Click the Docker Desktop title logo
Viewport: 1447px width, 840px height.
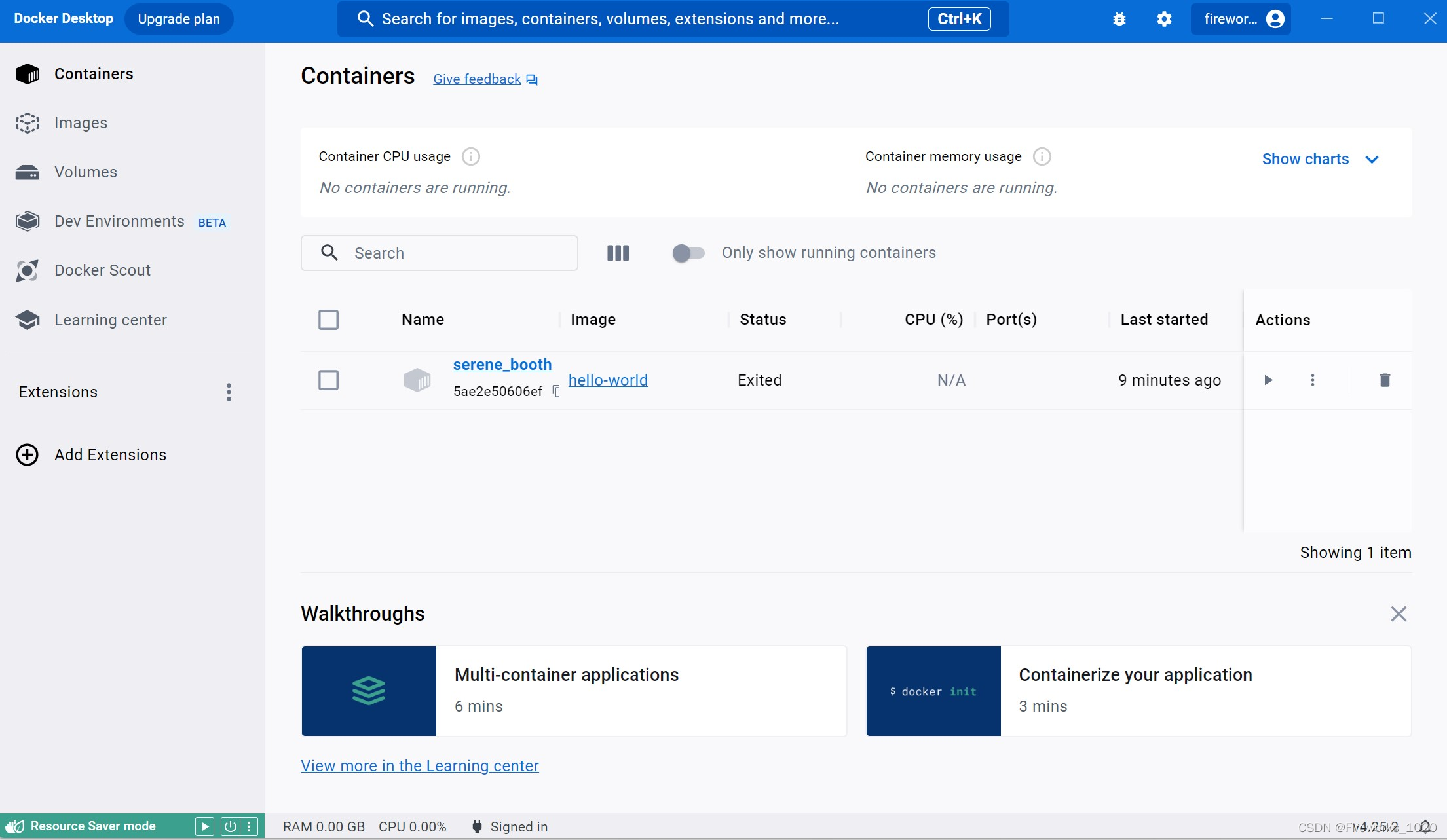click(64, 18)
